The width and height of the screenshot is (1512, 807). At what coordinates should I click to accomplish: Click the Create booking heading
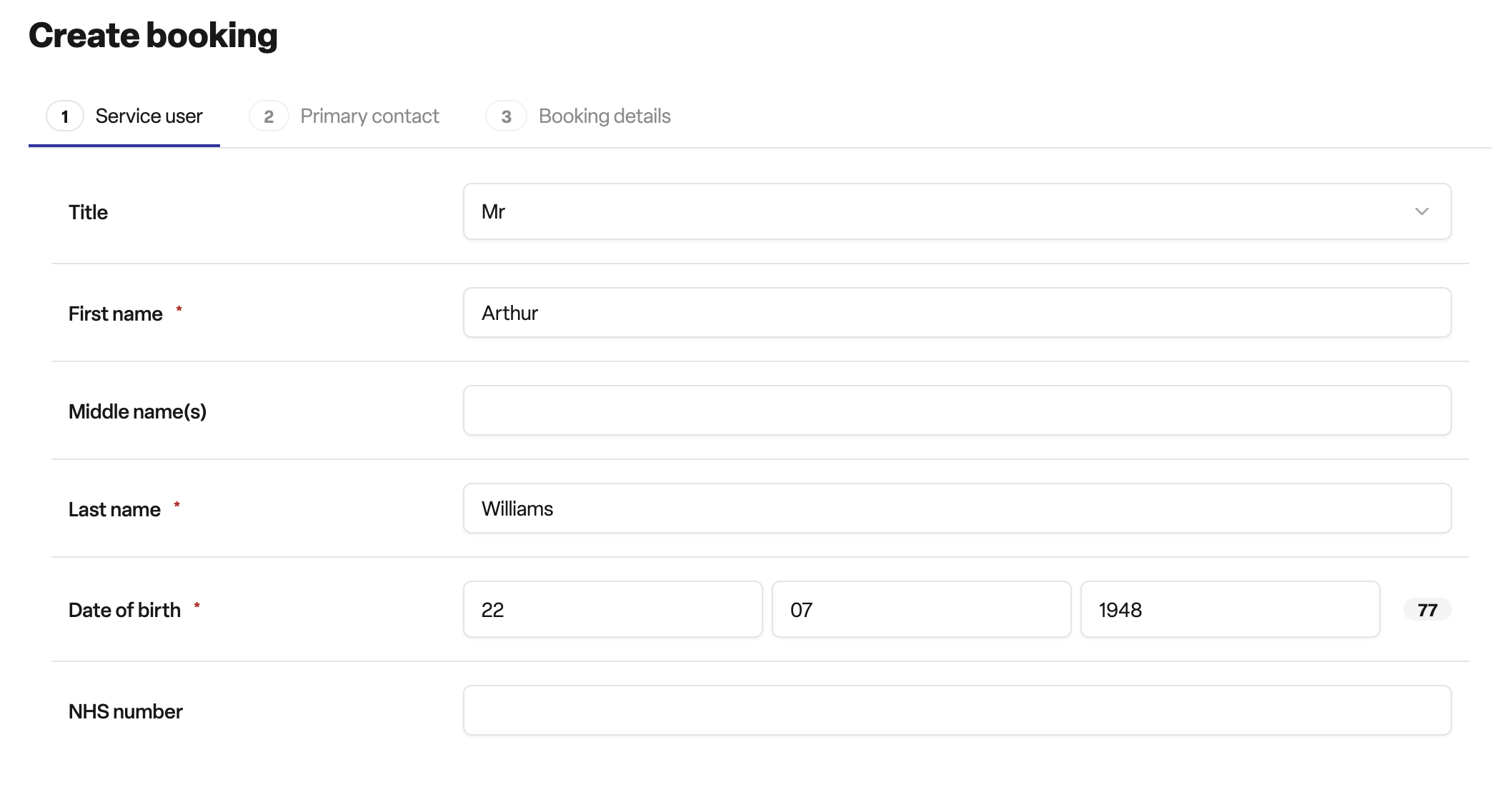tap(153, 35)
